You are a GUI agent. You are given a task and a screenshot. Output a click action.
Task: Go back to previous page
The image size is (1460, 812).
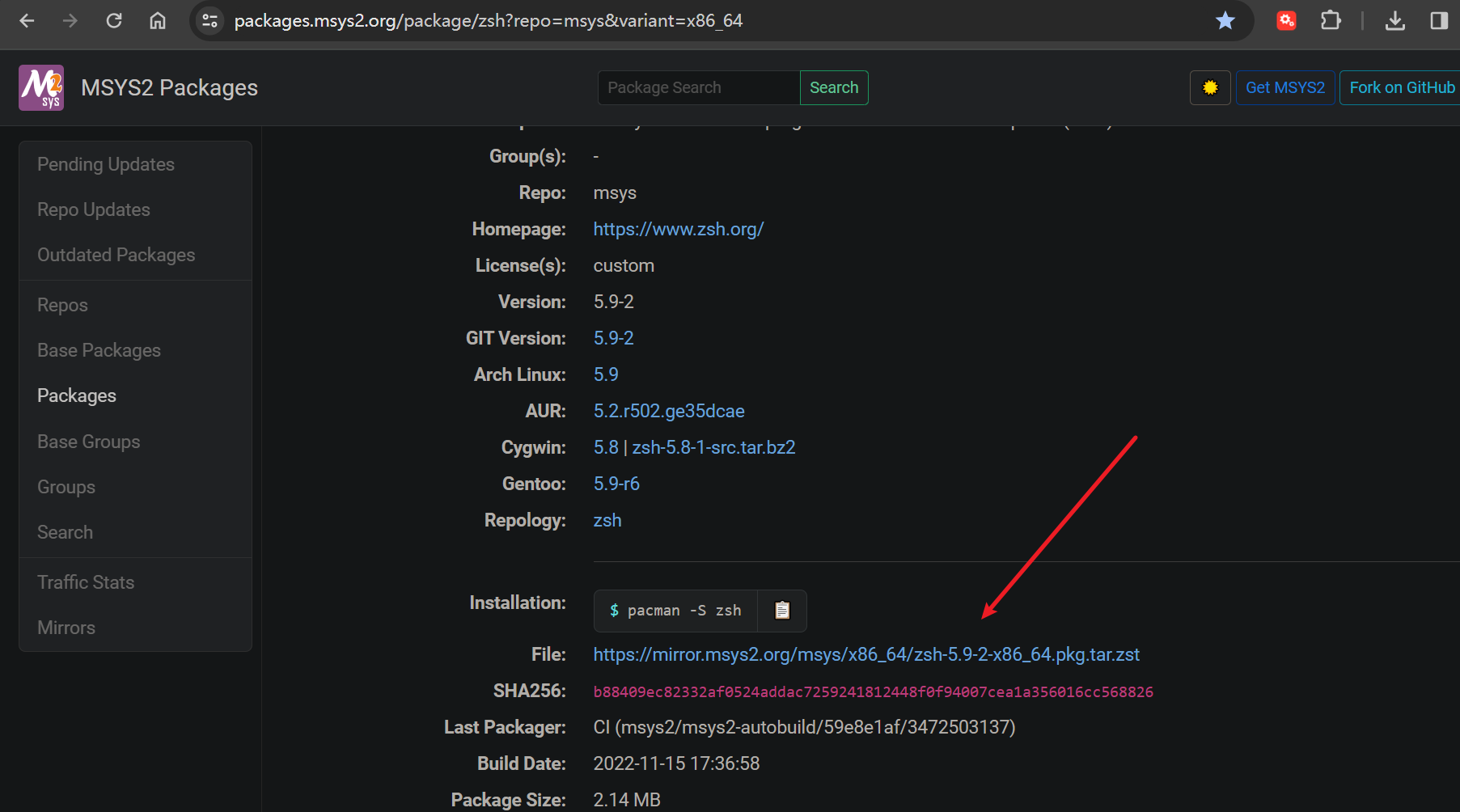[x=27, y=21]
